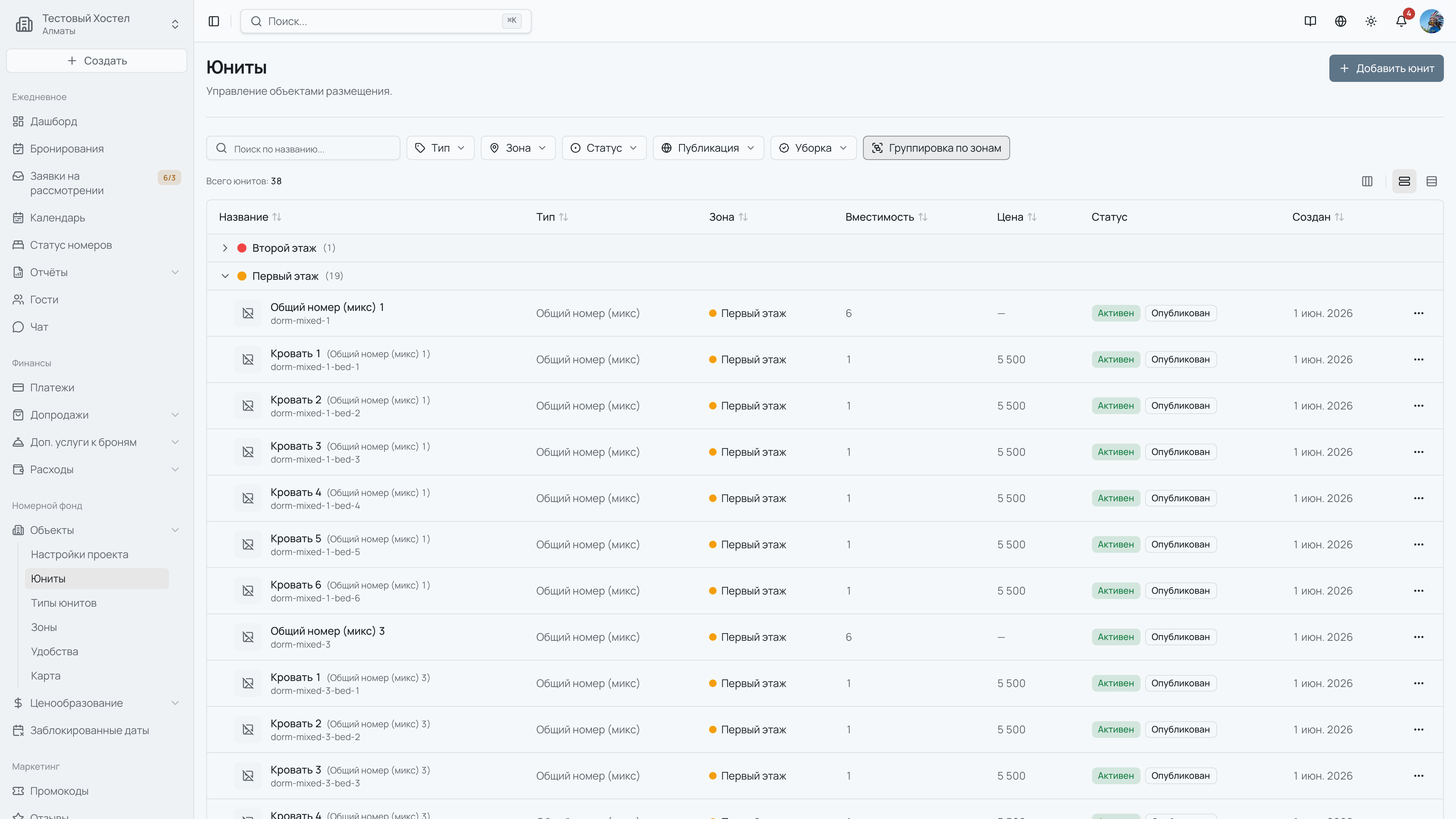This screenshot has height=819, width=1456.
Task: Click the orange Первый этаж color dot
Action: click(242, 276)
